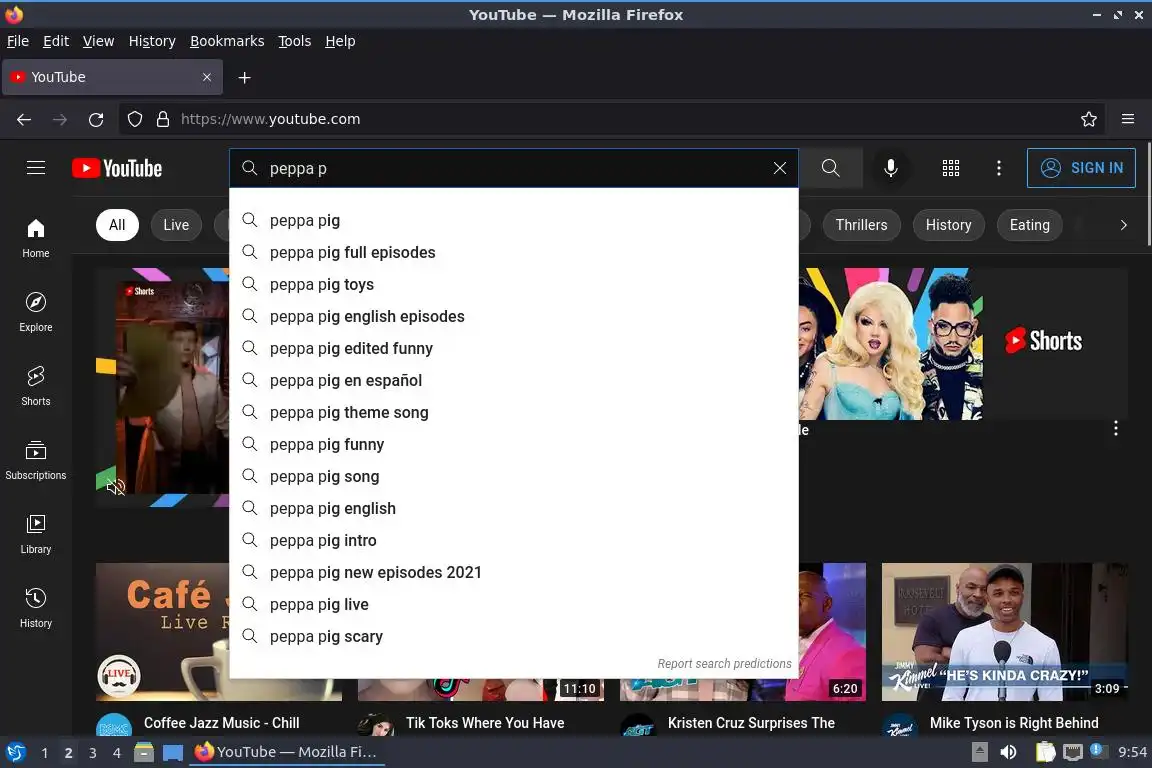Show desktop icon in the taskbar
Viewport: 1152px width, 768px height.
(173, 752)
